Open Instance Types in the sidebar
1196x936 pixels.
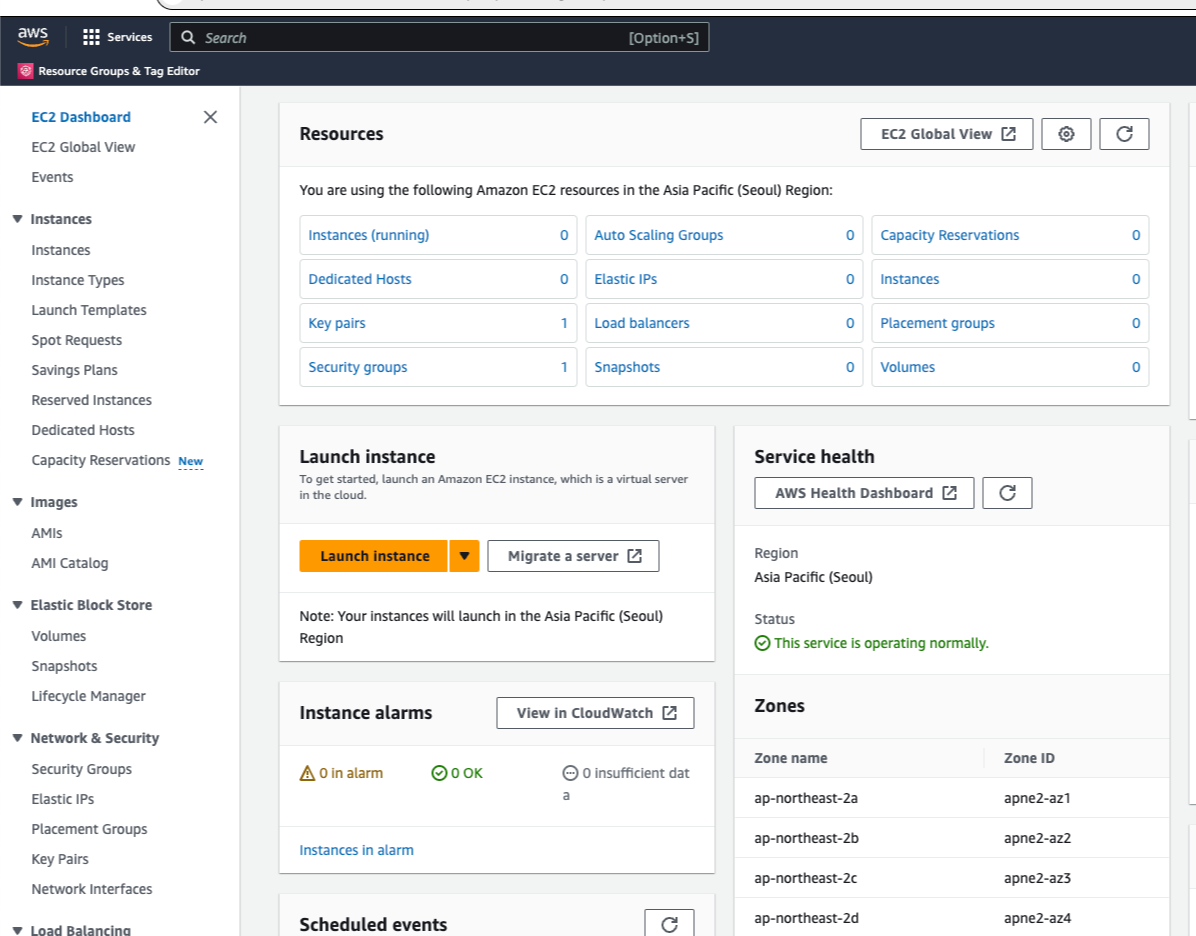coord(78,280)
